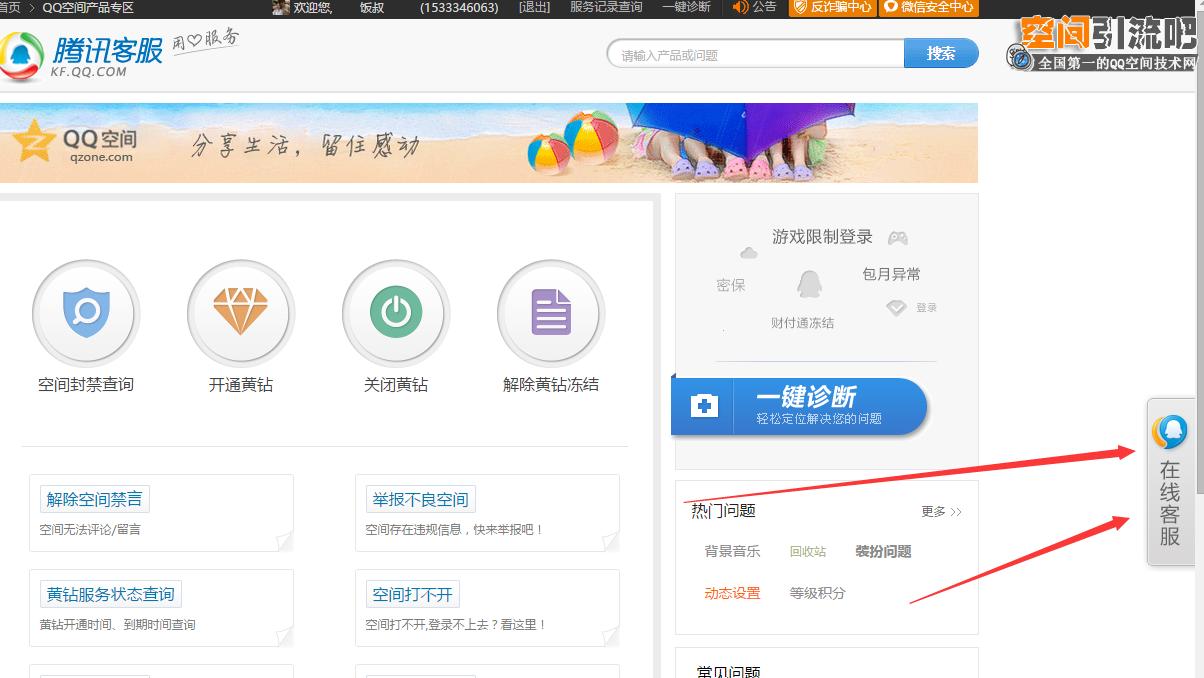The image size is (1204, 678).
Task: Go to 首页 in the top menu
Action: coord(8,9)
